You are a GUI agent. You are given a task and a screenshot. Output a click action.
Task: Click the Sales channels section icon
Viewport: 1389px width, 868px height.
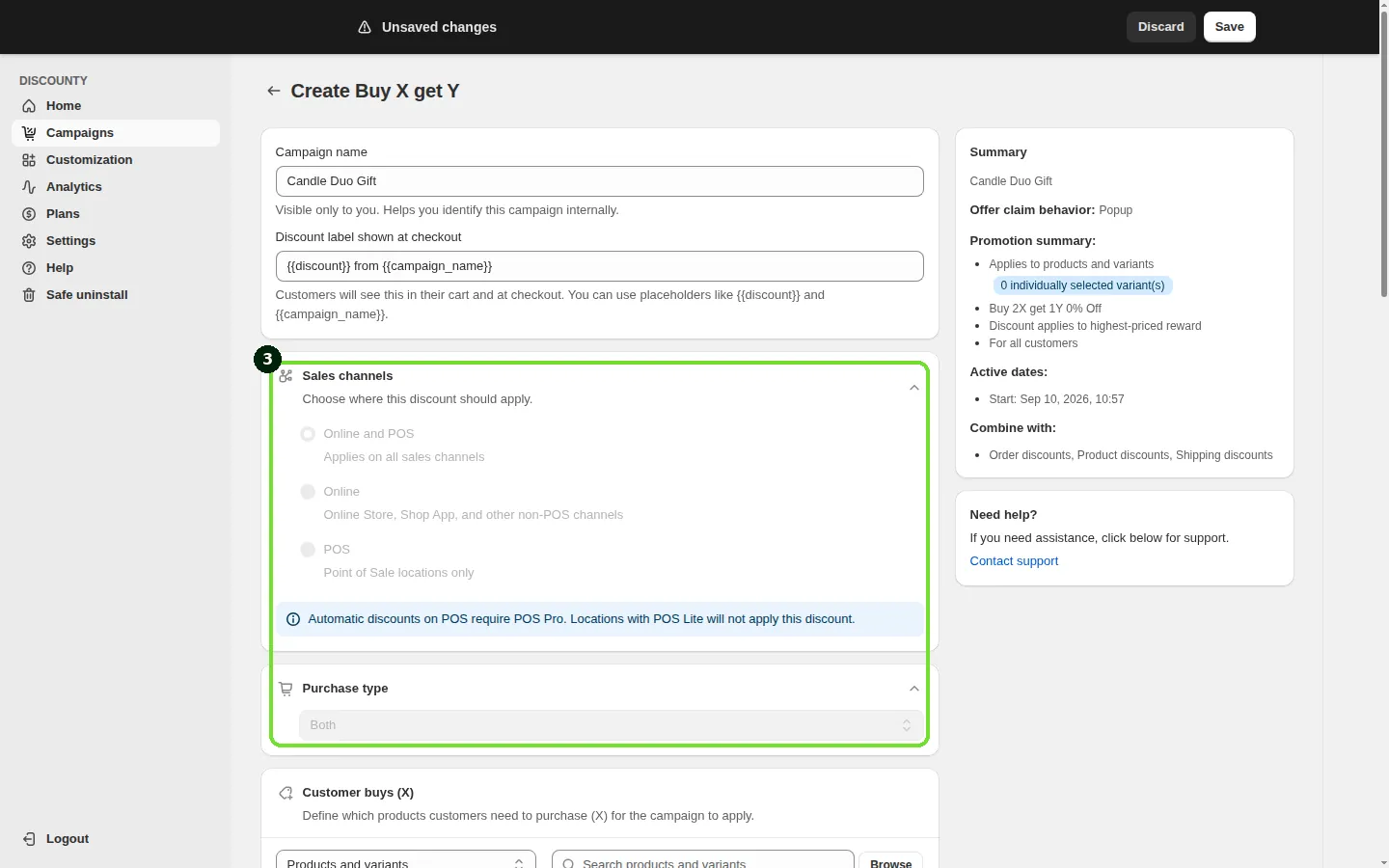pos(286,376)
